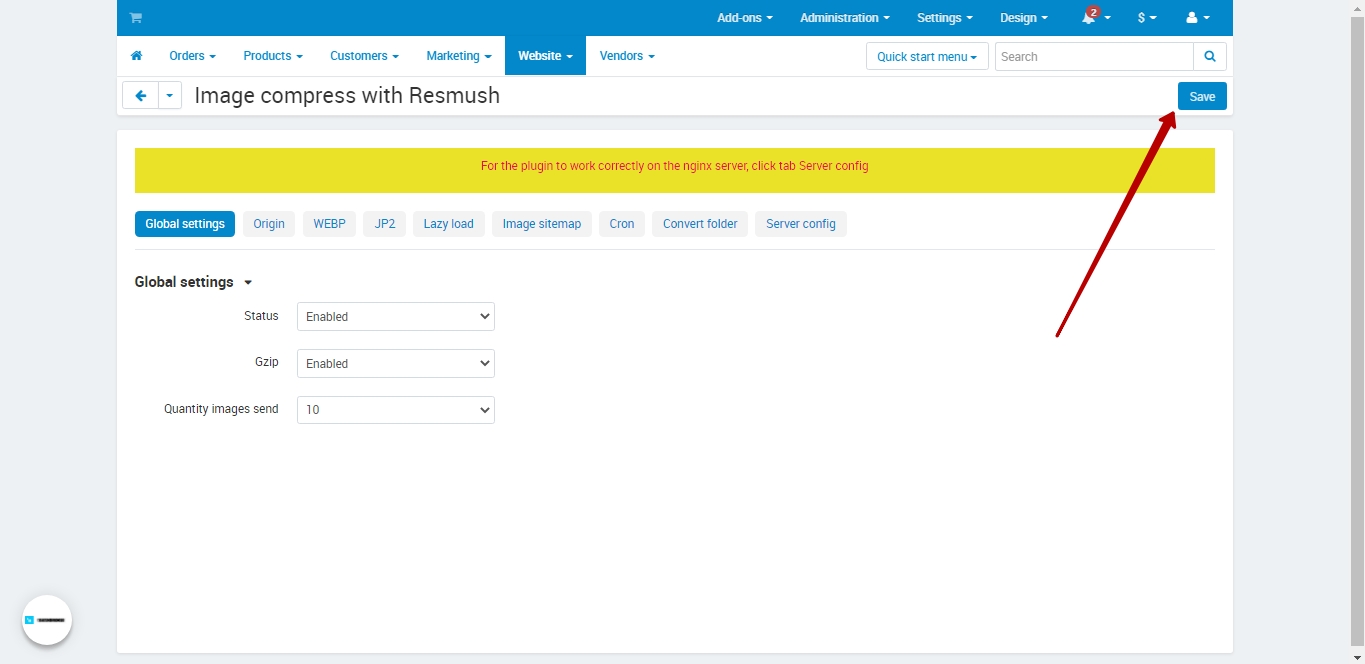This screenshot has height=664, width=1365.
Task: Open the dropdown next to the back arrow
Action: point(170,96)
